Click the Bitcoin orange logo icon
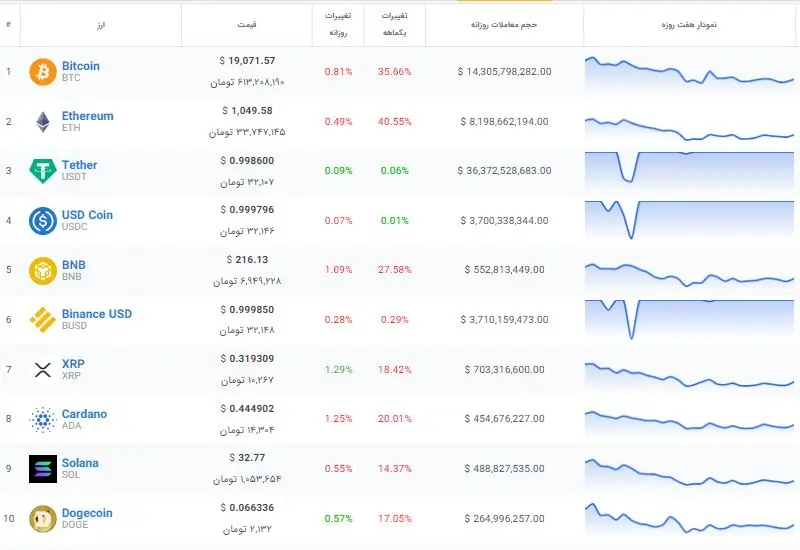800x550 pixels. tap(43, 72)
